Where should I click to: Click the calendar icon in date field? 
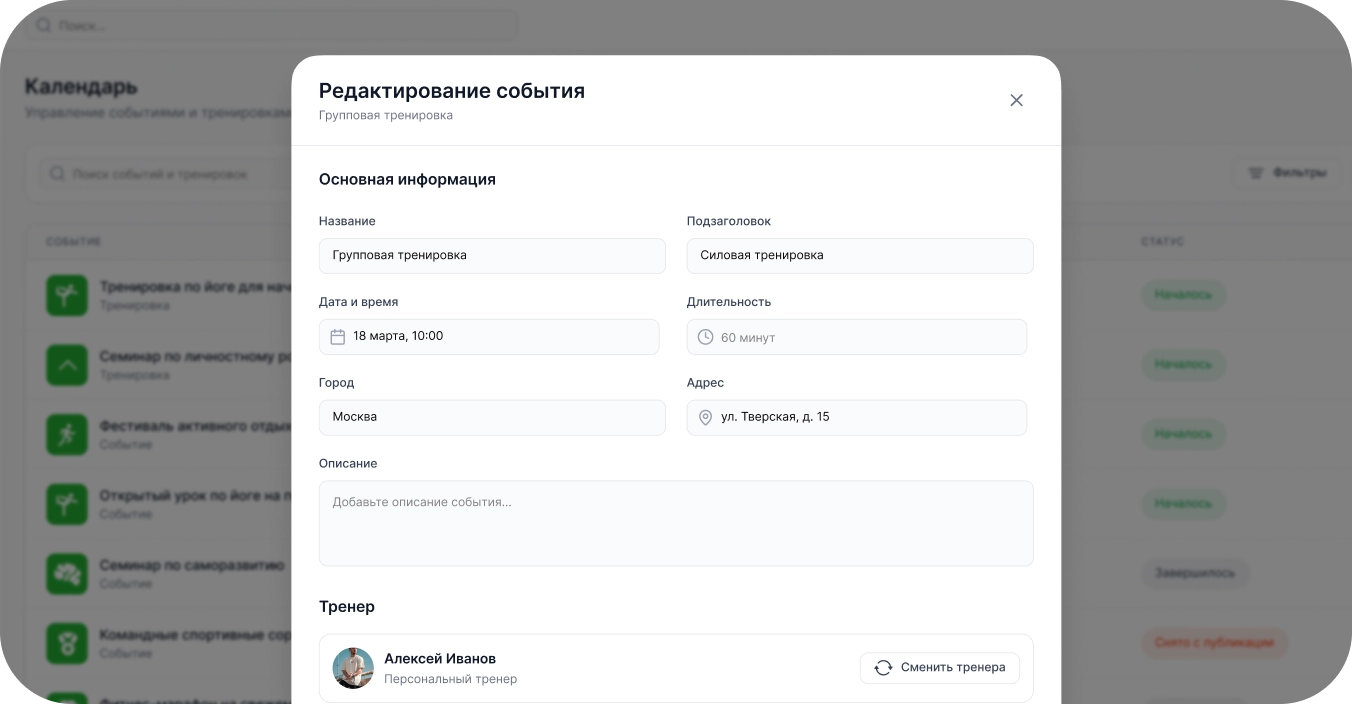(x=338, y=337)
